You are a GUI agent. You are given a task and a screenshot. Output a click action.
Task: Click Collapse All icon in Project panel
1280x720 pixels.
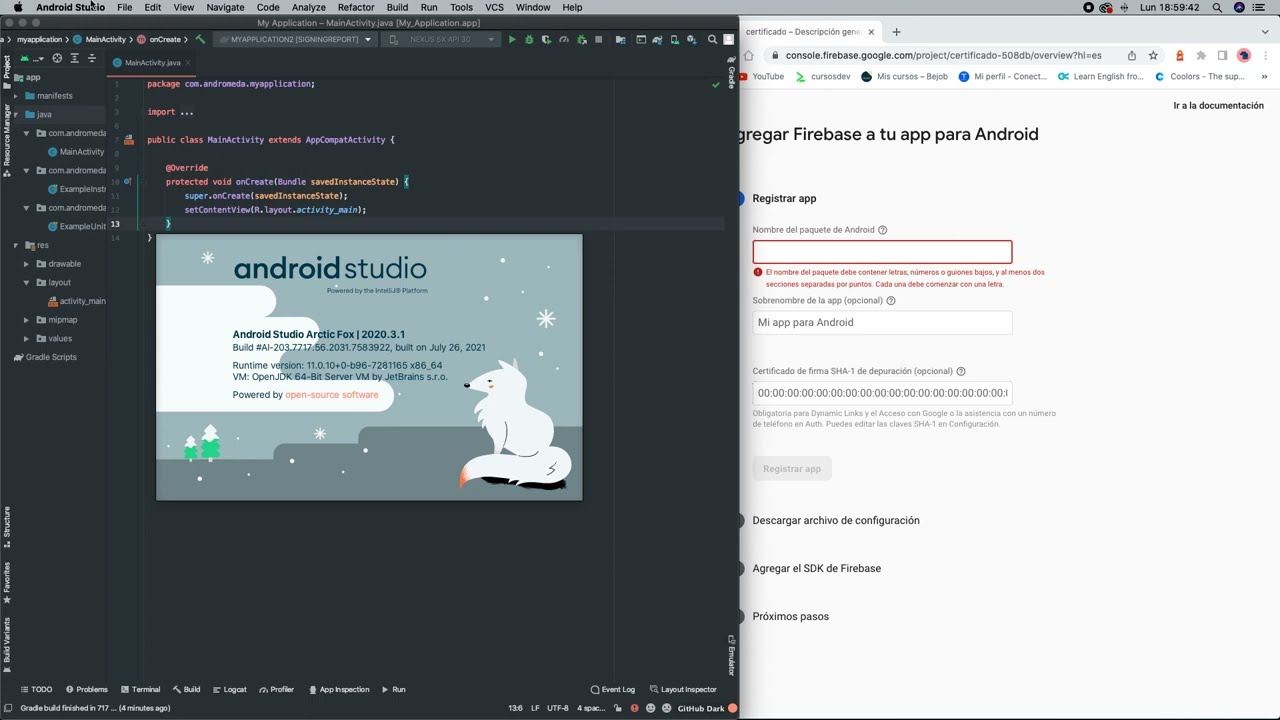coord(92,59)
